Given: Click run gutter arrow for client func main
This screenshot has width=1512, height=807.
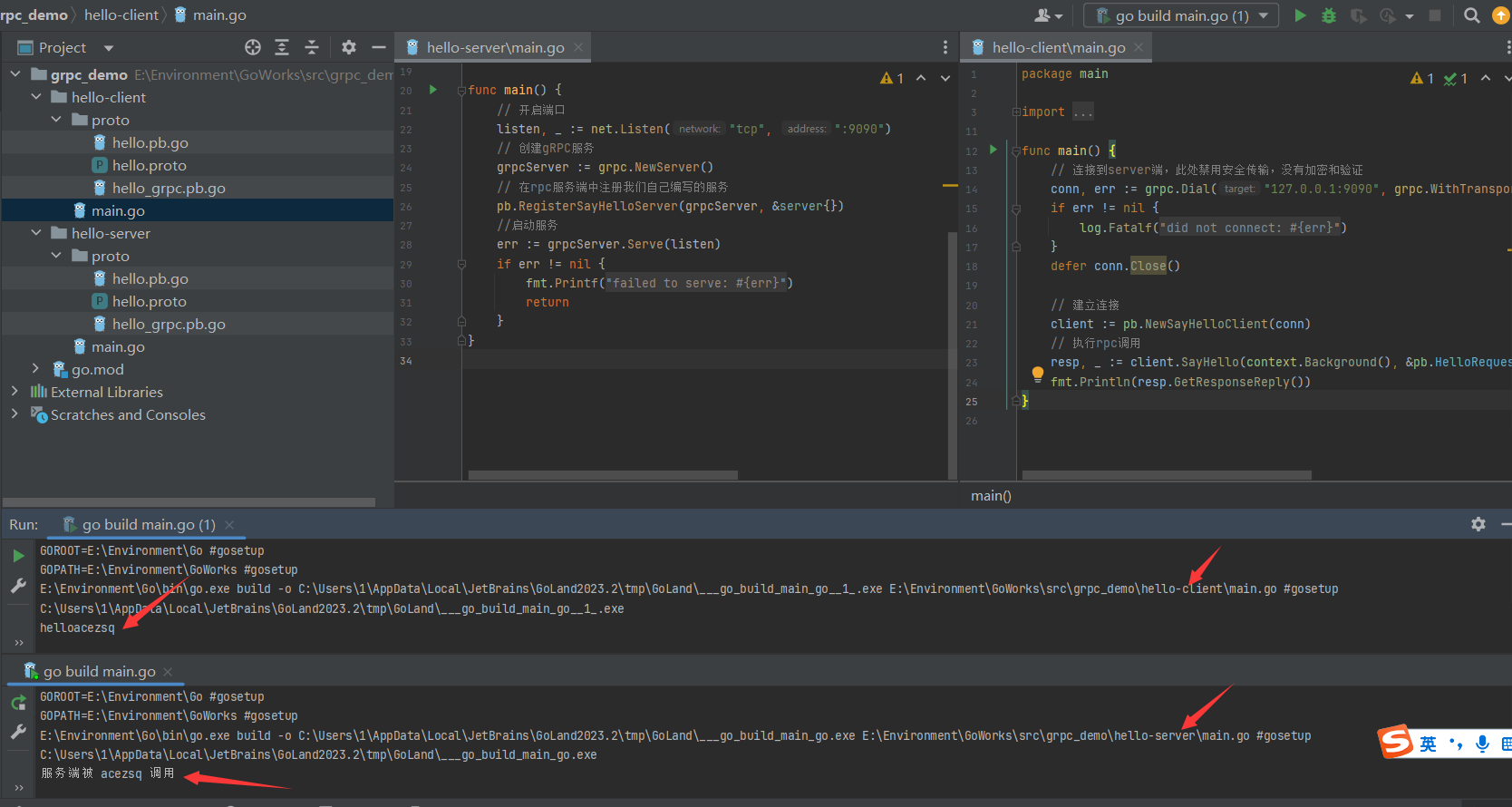Looking at the screenshot, I should pos(993,150).
